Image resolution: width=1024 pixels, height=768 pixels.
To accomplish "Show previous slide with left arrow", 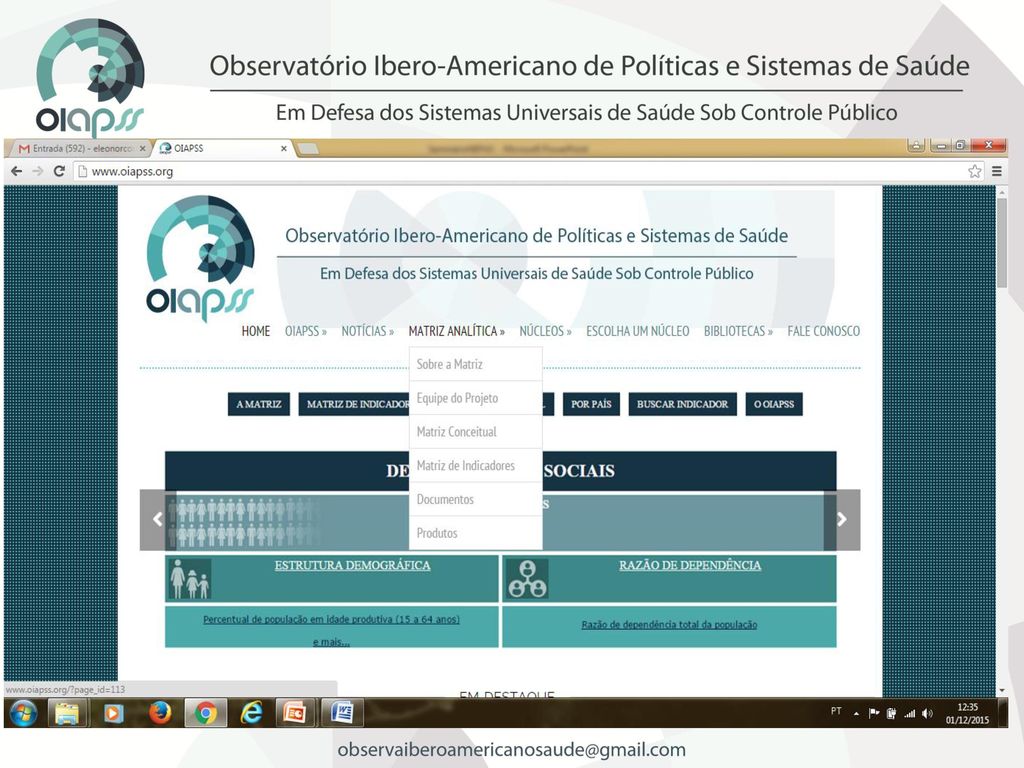I will tap(157, 519).
